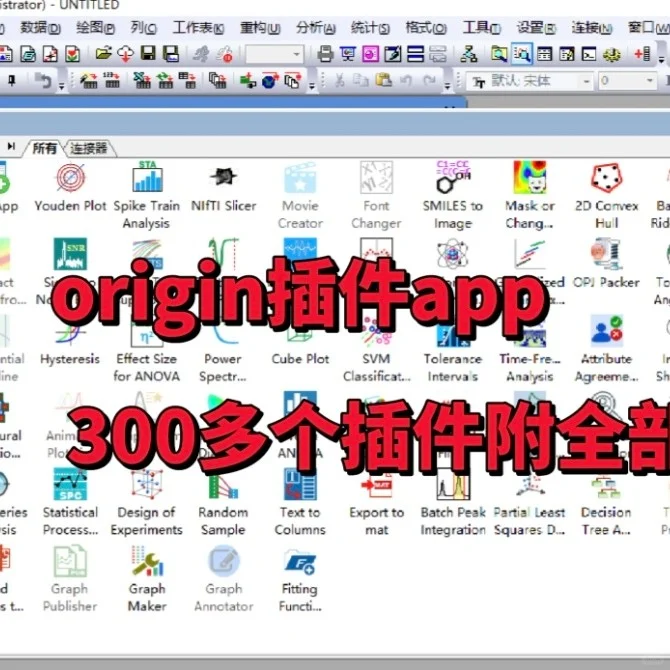The width and height of the screenshot is (670, 670).
Task: Open the 统计(S) menu
Action: 370,28
